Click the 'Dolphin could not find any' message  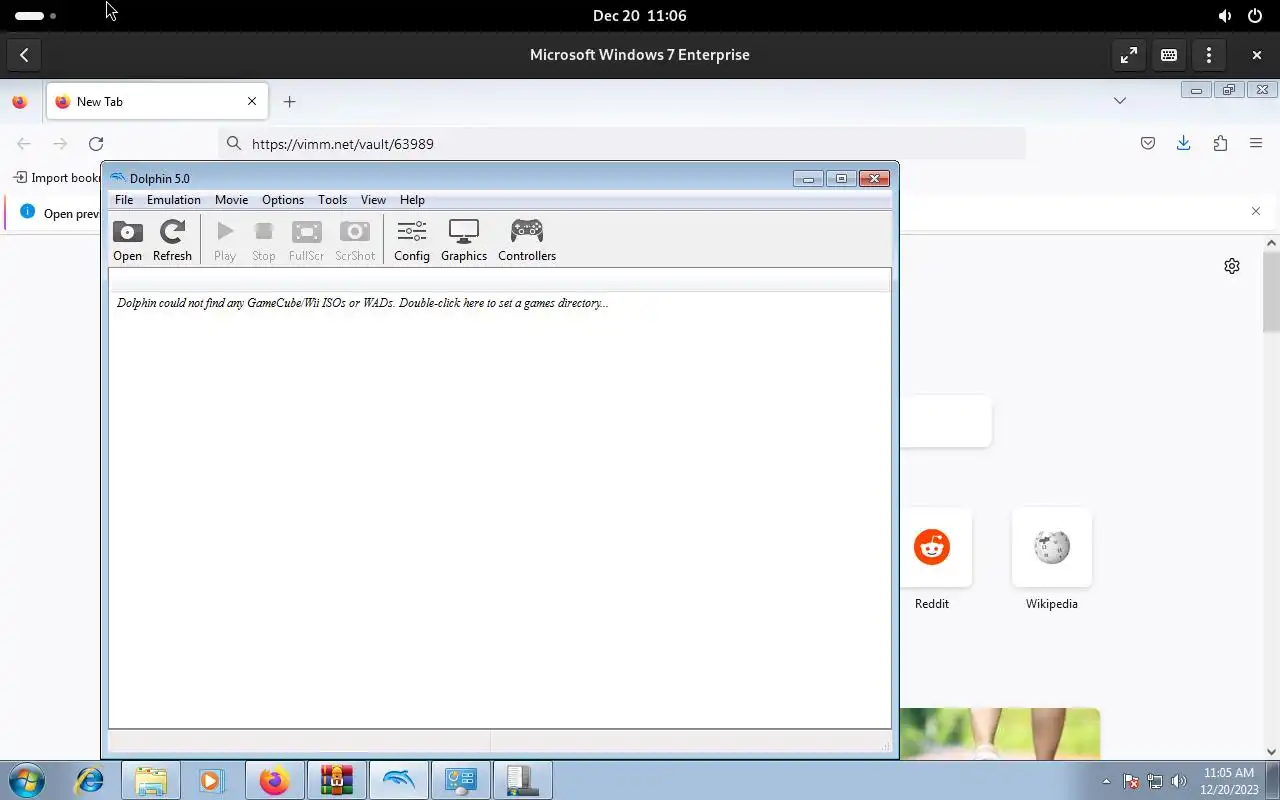click(362, 303)
